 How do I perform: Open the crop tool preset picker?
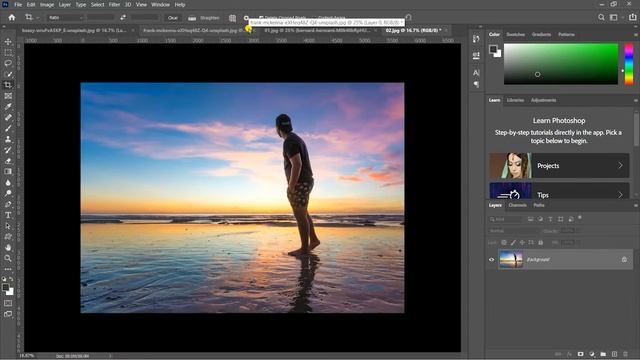(32, 18)
